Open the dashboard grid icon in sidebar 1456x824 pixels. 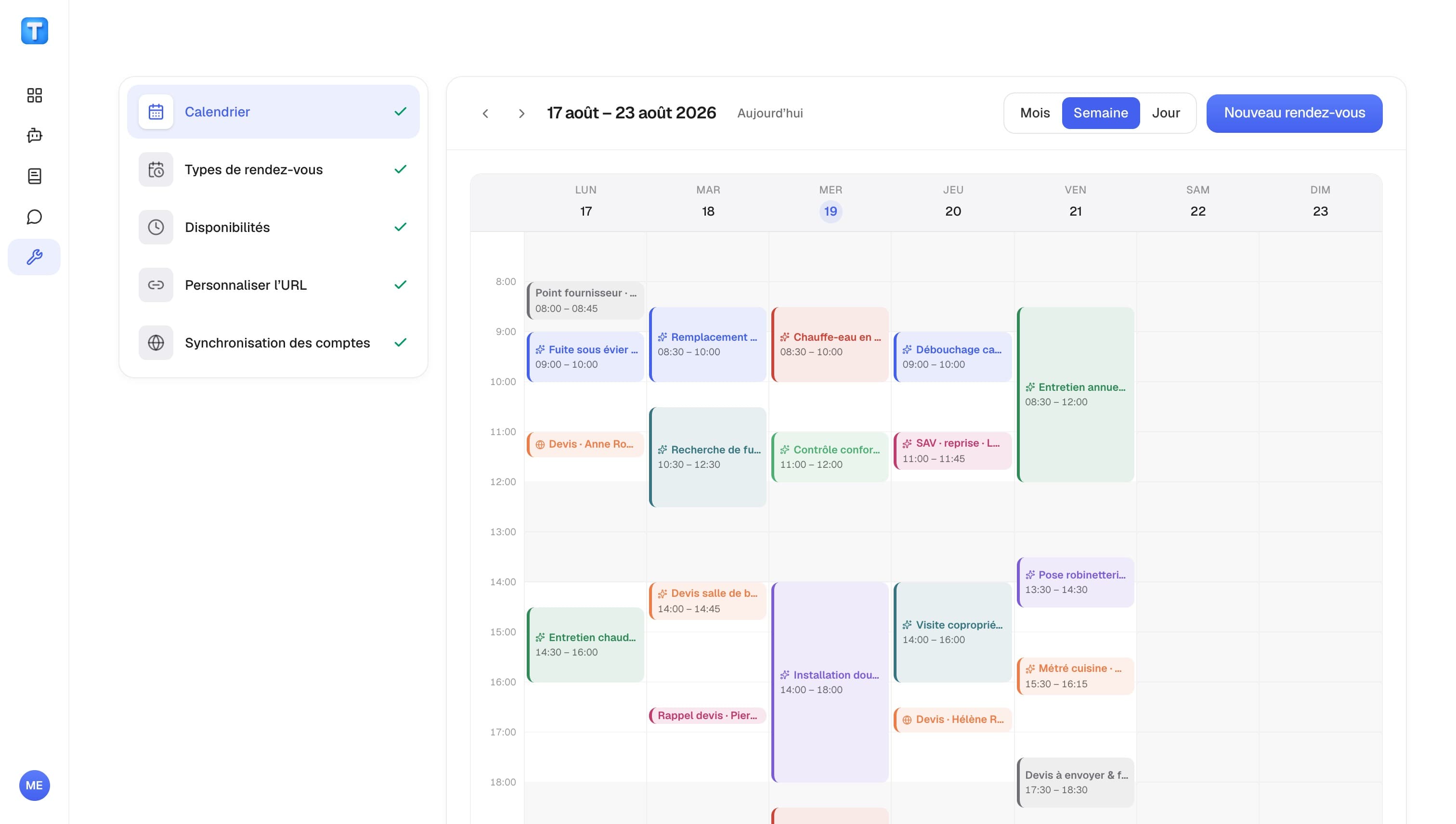(35, 95)
